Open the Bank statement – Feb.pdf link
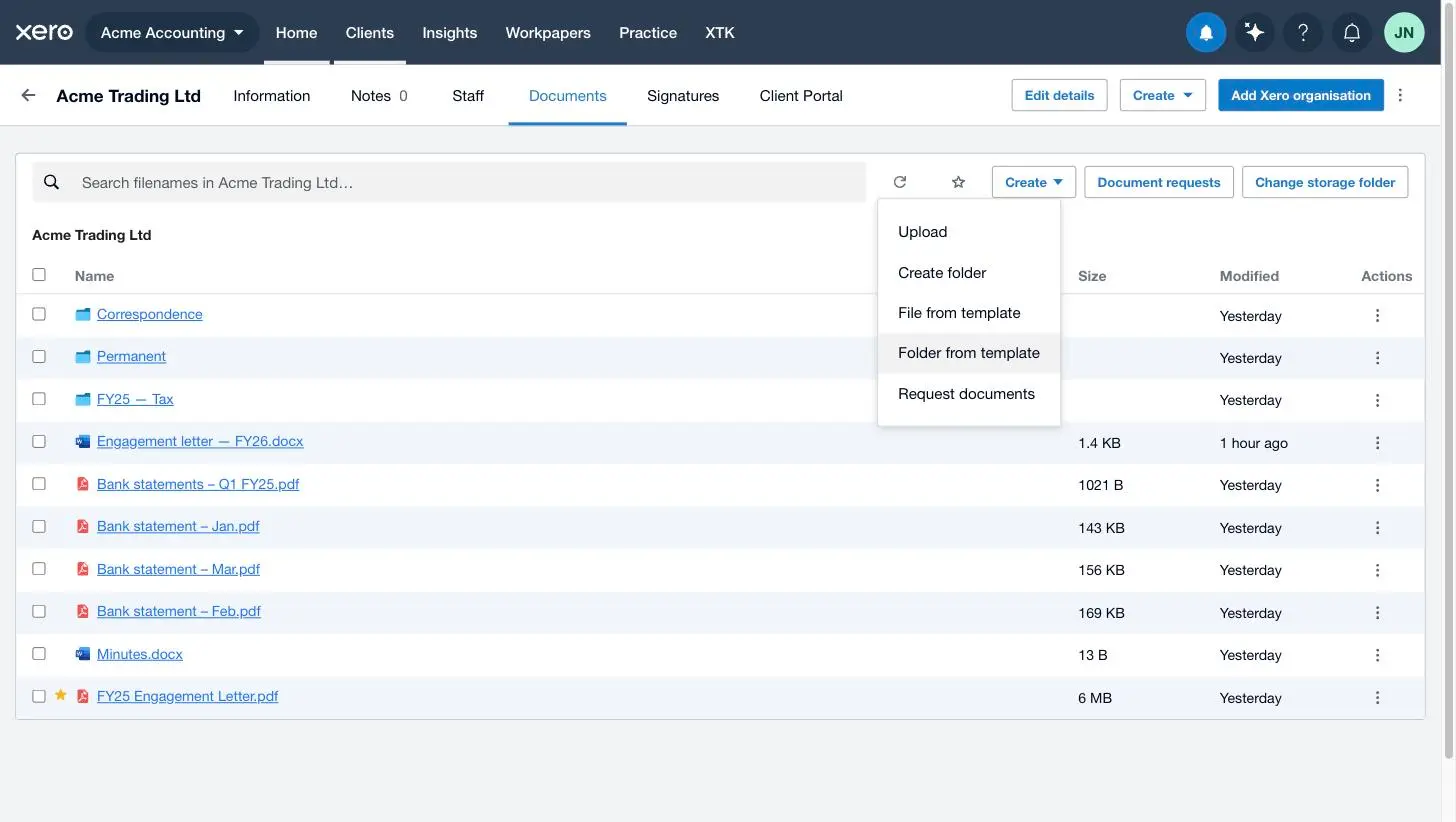This screenshot has height=822, width=1456. pos(179,611)
